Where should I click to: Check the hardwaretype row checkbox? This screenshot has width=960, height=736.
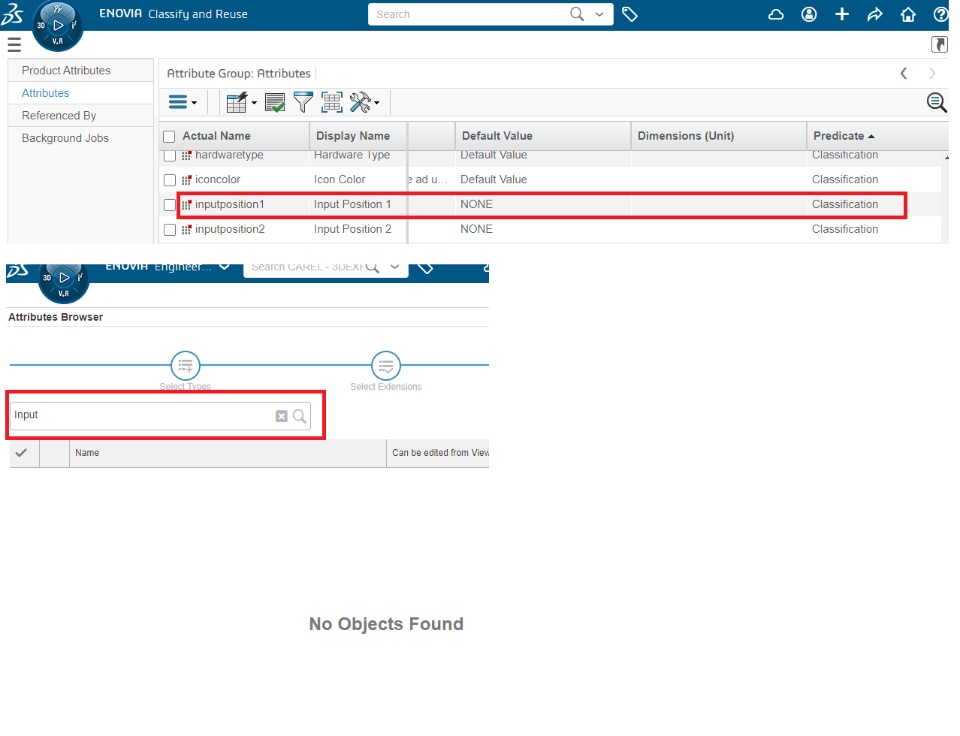(170, 156)
